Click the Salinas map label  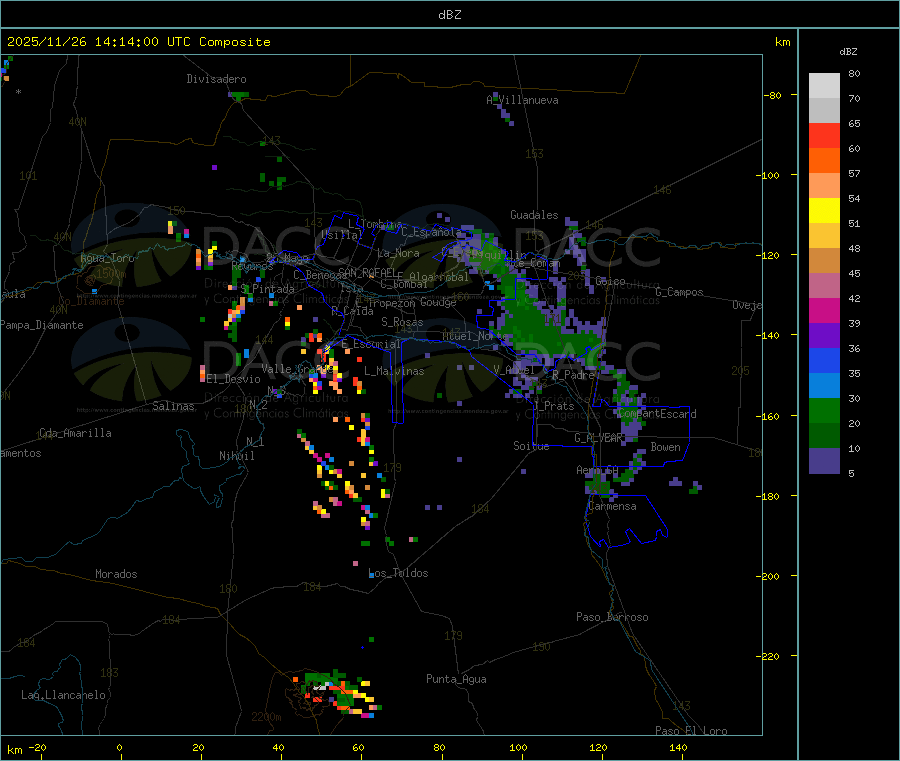173,406
